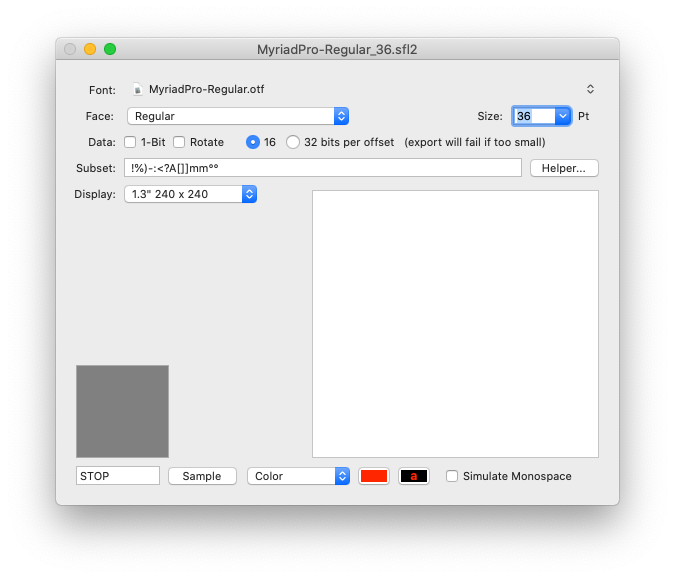This screenshot has width=675, height=579.
Task: Open the Font file popup chevrons
Action: pos(590,89)
